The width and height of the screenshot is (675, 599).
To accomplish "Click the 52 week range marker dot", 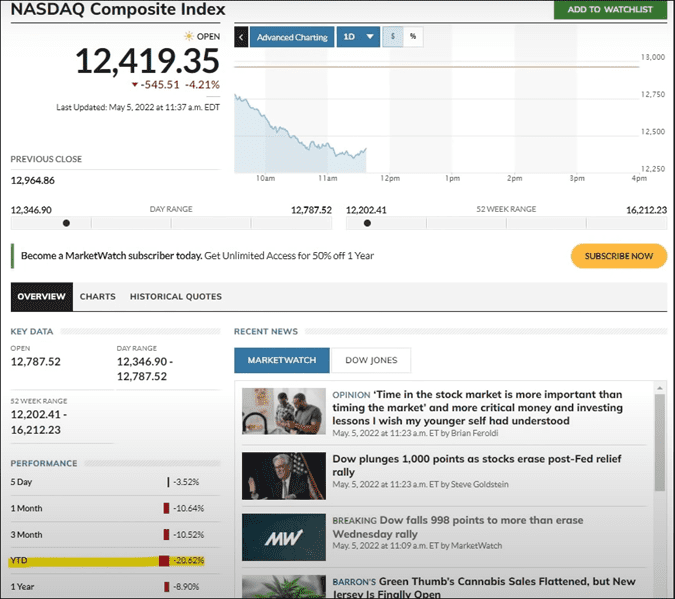I will pyautogui.click(x=367, y=223).
